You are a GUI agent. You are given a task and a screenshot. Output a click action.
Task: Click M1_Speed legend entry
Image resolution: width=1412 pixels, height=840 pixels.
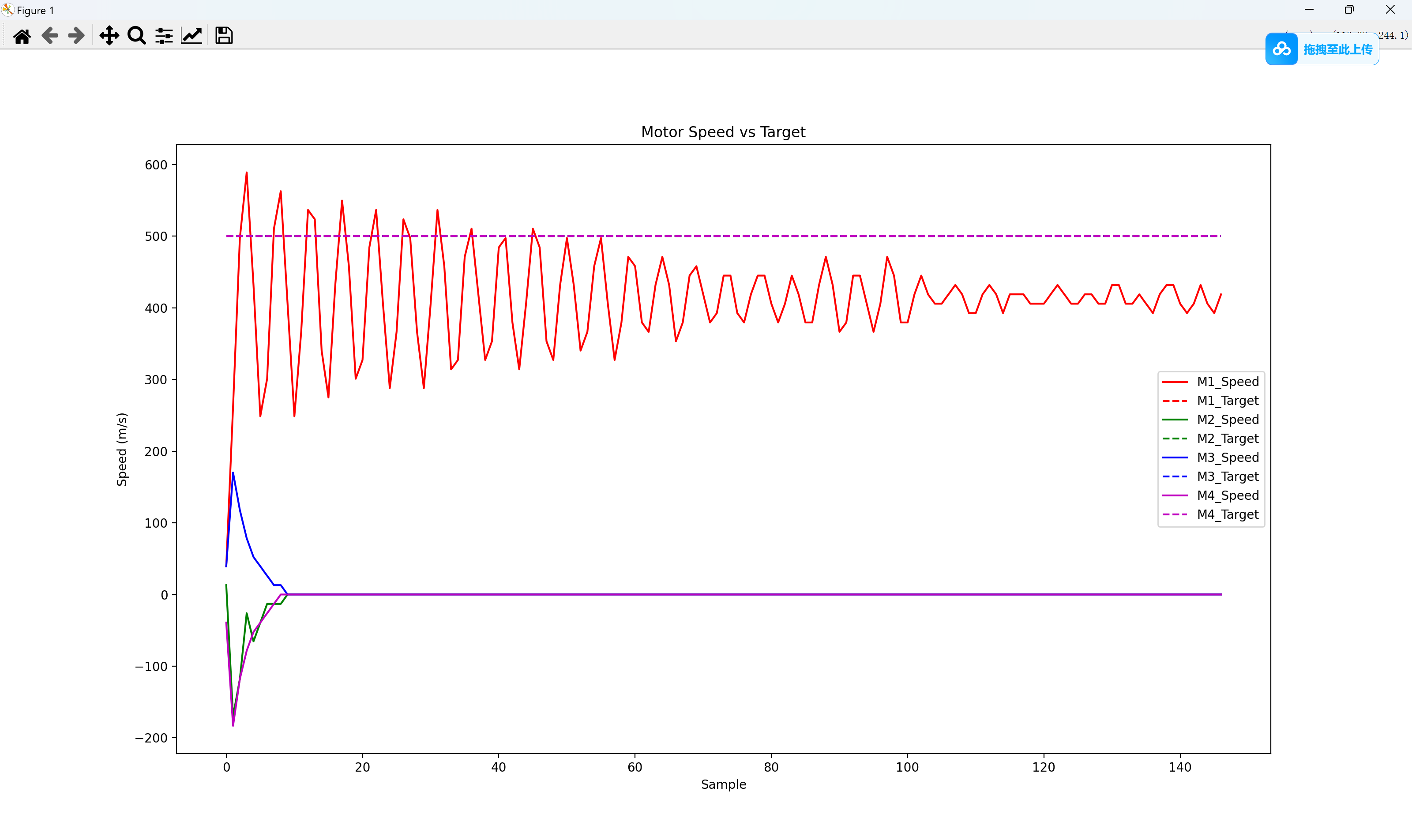1228,382
